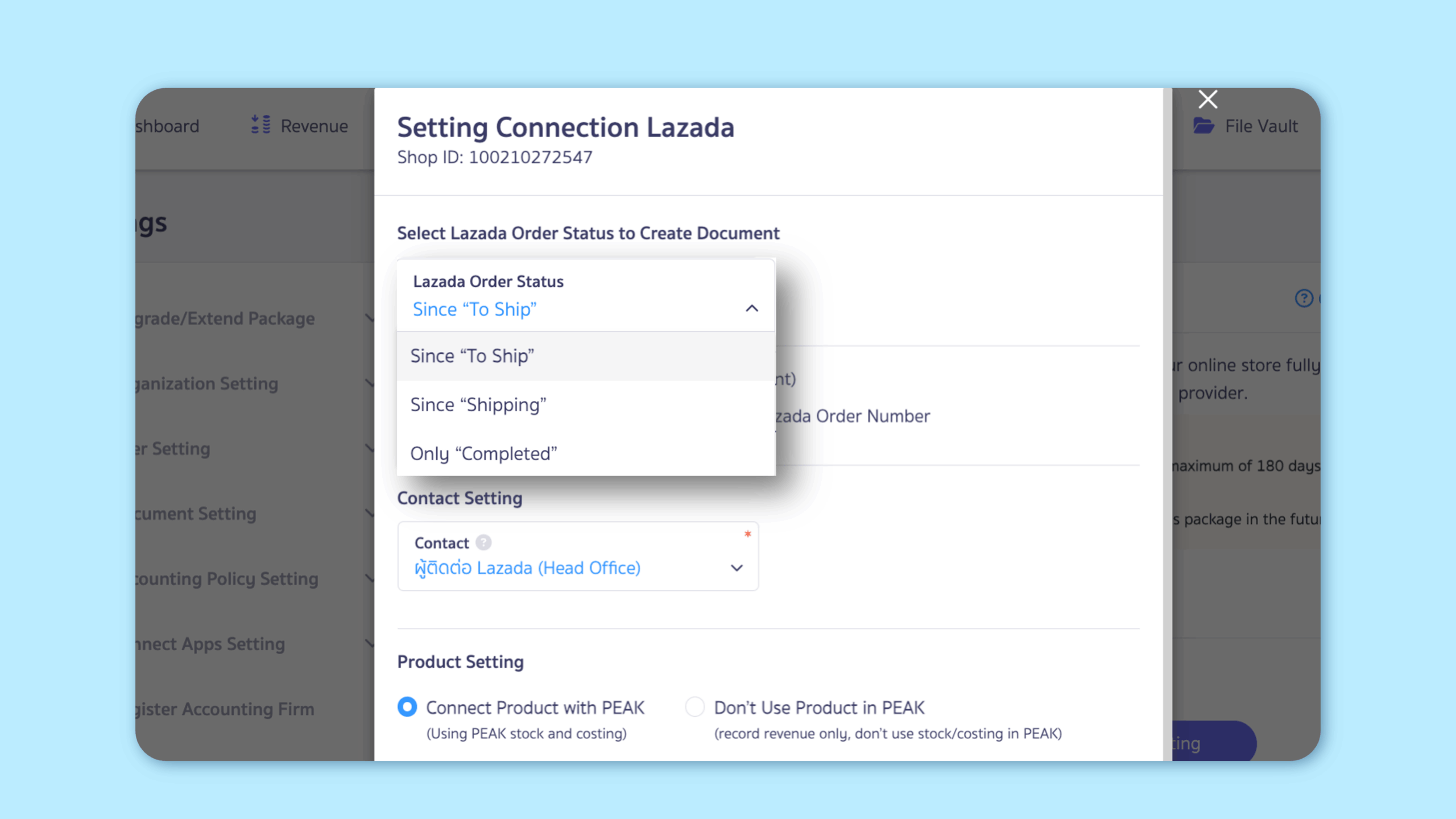The height and width of the screenshot is (819, 1456).
Task: Click the Dashboard navigation tab
Action: point(168,126)
